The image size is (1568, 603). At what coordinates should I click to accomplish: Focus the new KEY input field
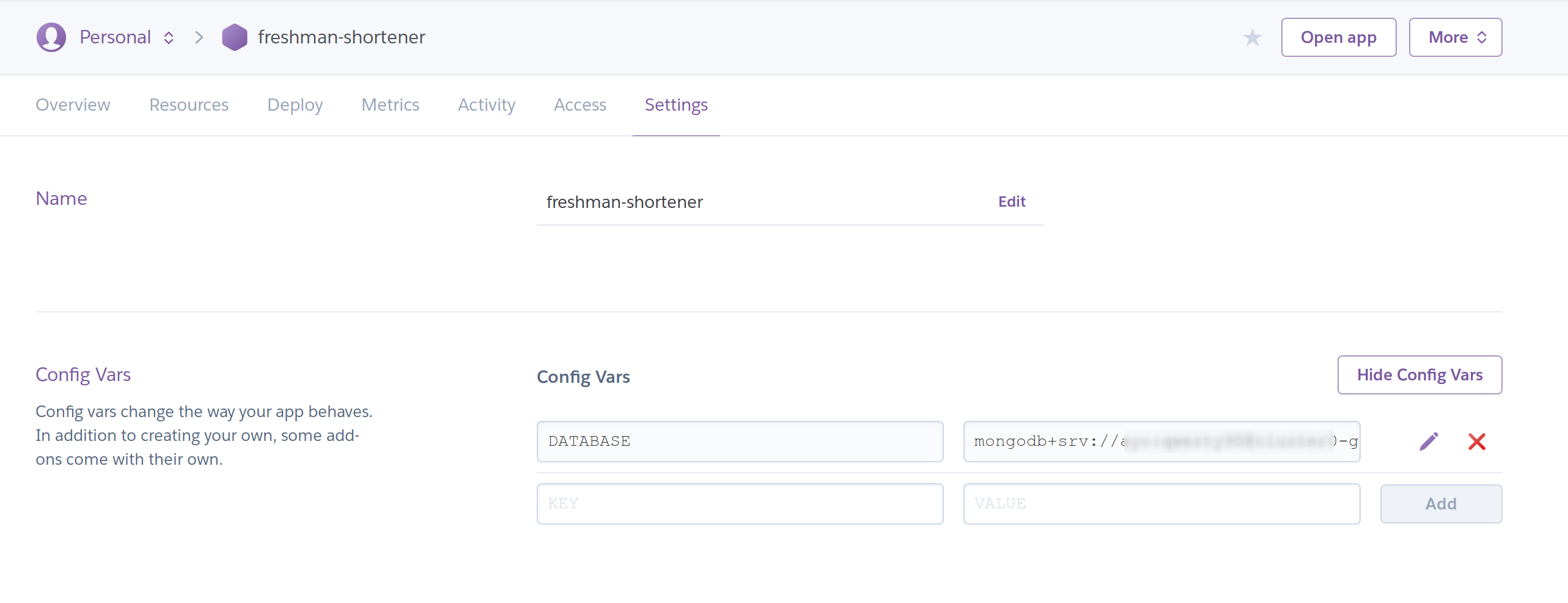740,504
